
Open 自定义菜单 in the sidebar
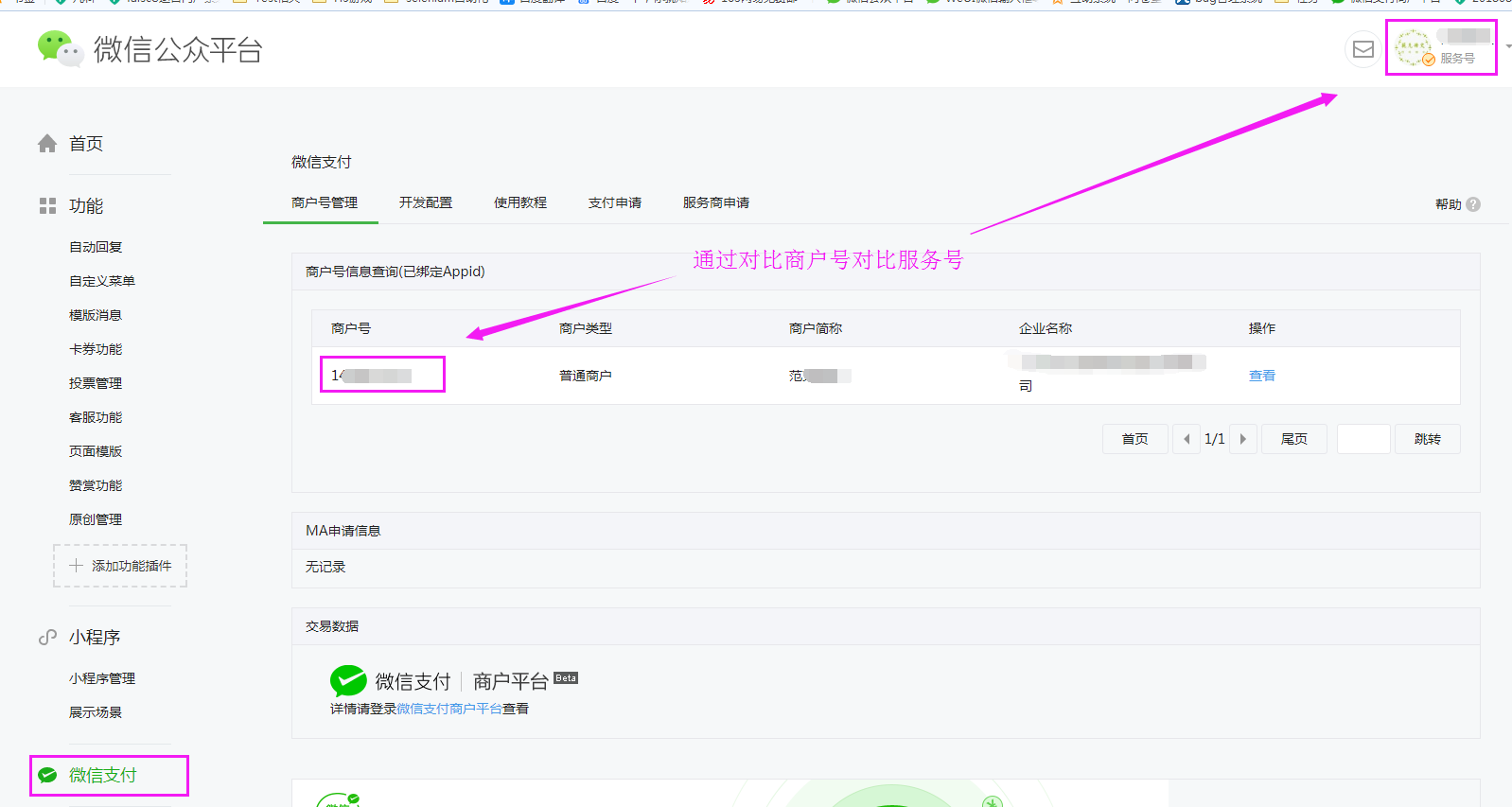[x=102, y=281]
